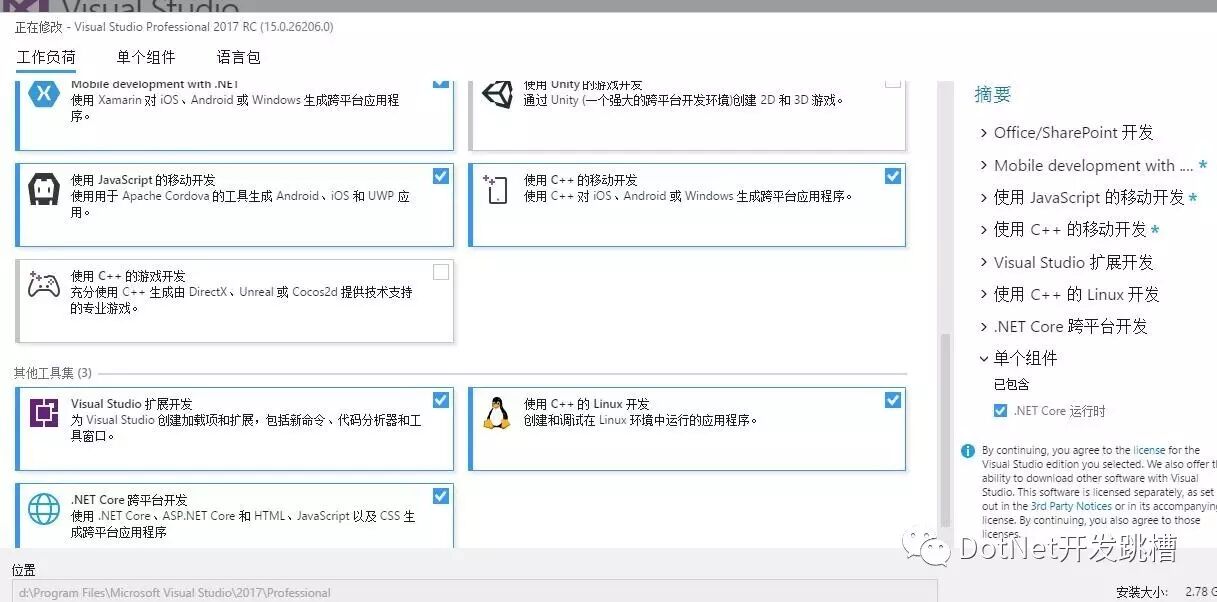
Task: Expand Office/SharePoint 开发 in summary
Action: tap(983, 133)
